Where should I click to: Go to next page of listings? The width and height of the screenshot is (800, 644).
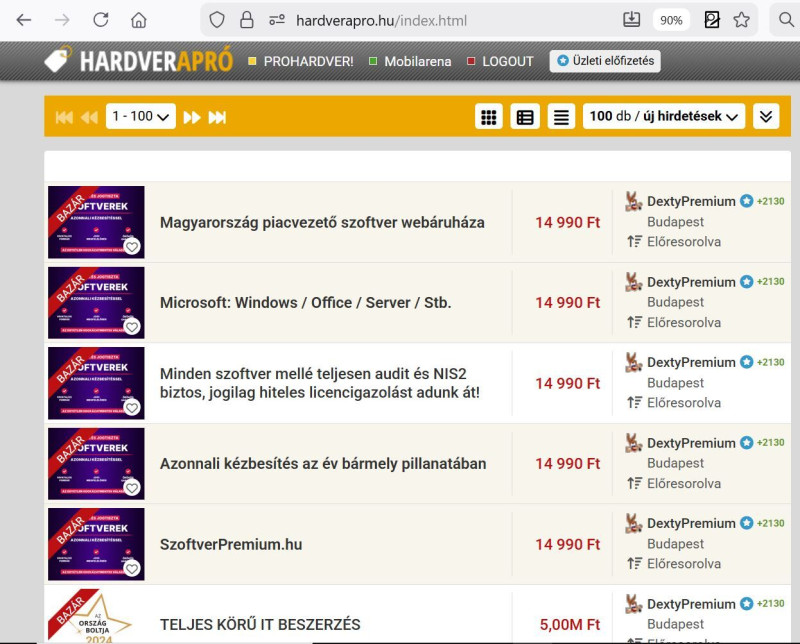point(192,117)
